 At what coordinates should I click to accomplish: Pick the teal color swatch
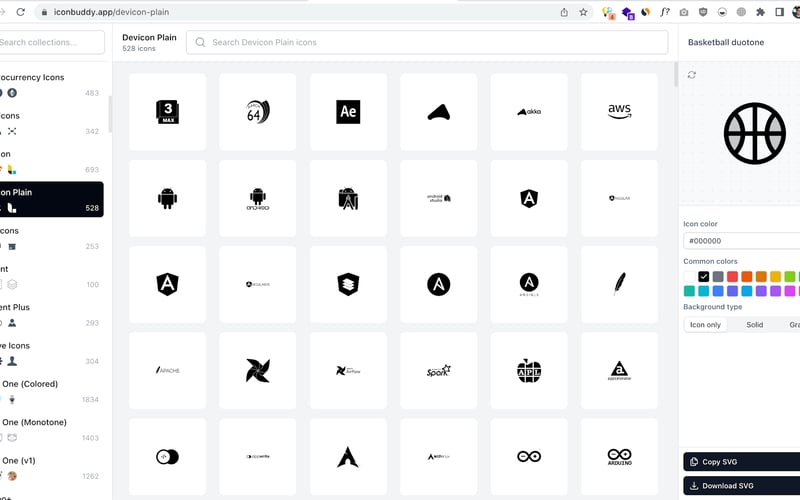click(x=689, y=291)
